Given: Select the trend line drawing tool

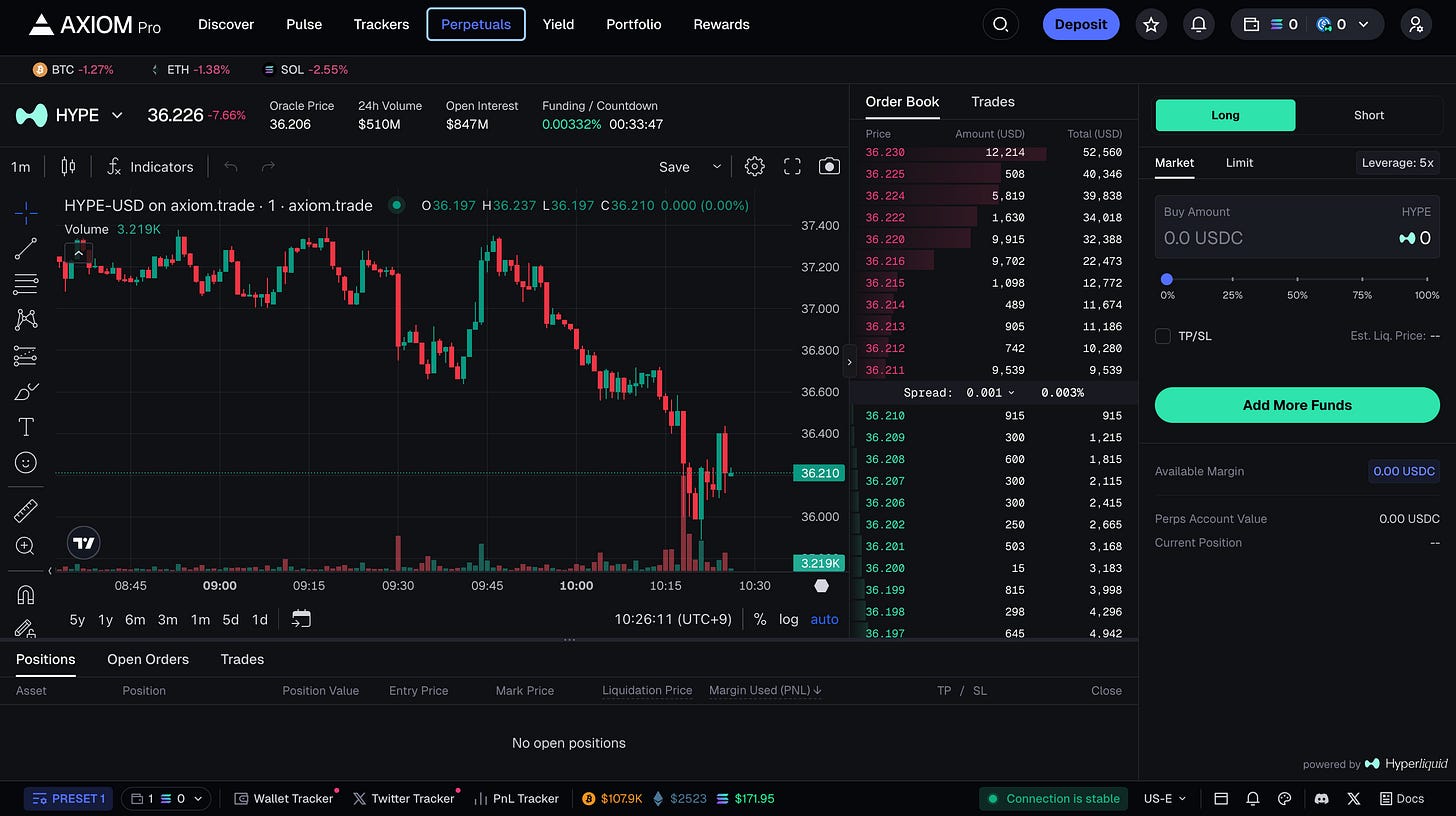Looking at the screenshot, I should point(26,248).
